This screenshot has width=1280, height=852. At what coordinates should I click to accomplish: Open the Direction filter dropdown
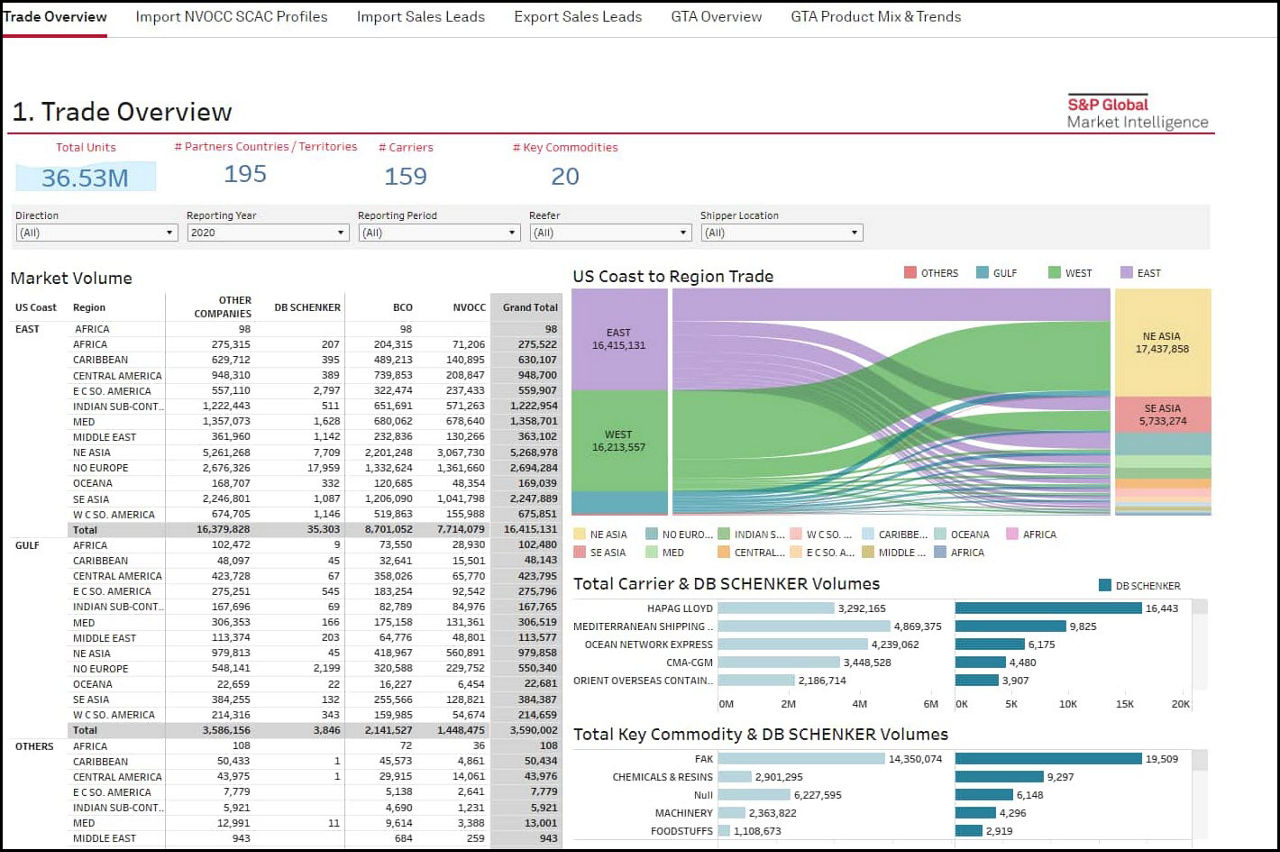point(97,233)
